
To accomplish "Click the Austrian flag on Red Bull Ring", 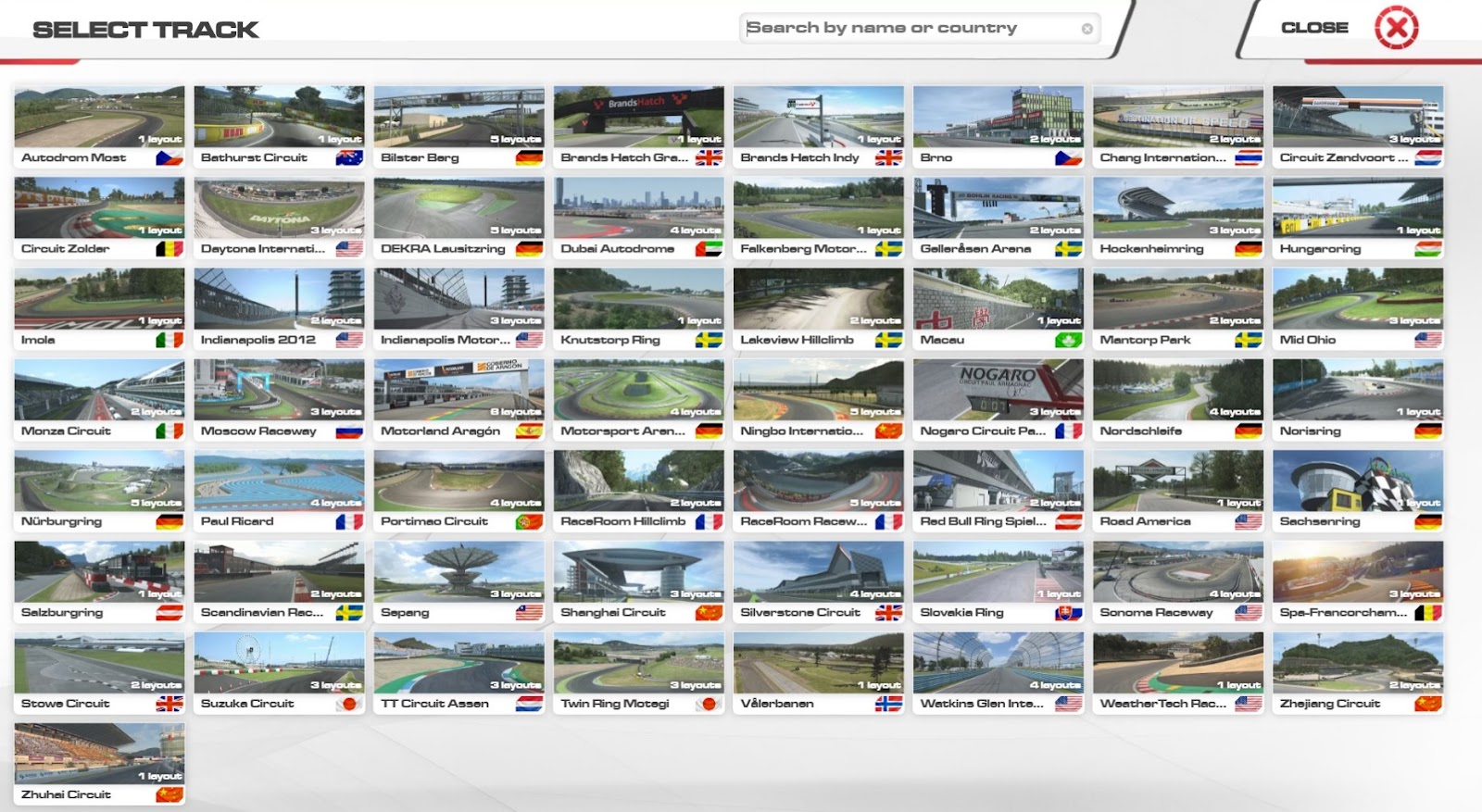I will (x=1068, y=521).
